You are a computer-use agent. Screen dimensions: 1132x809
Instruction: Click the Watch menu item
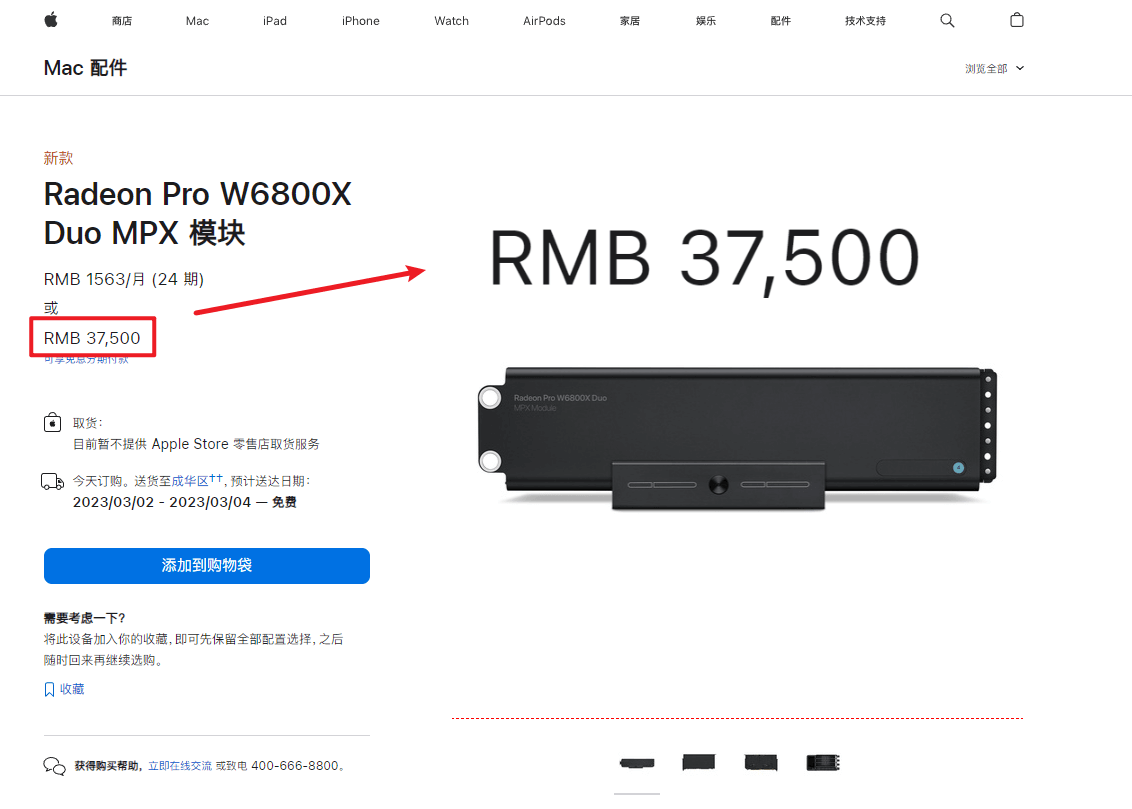coord(451,21)
